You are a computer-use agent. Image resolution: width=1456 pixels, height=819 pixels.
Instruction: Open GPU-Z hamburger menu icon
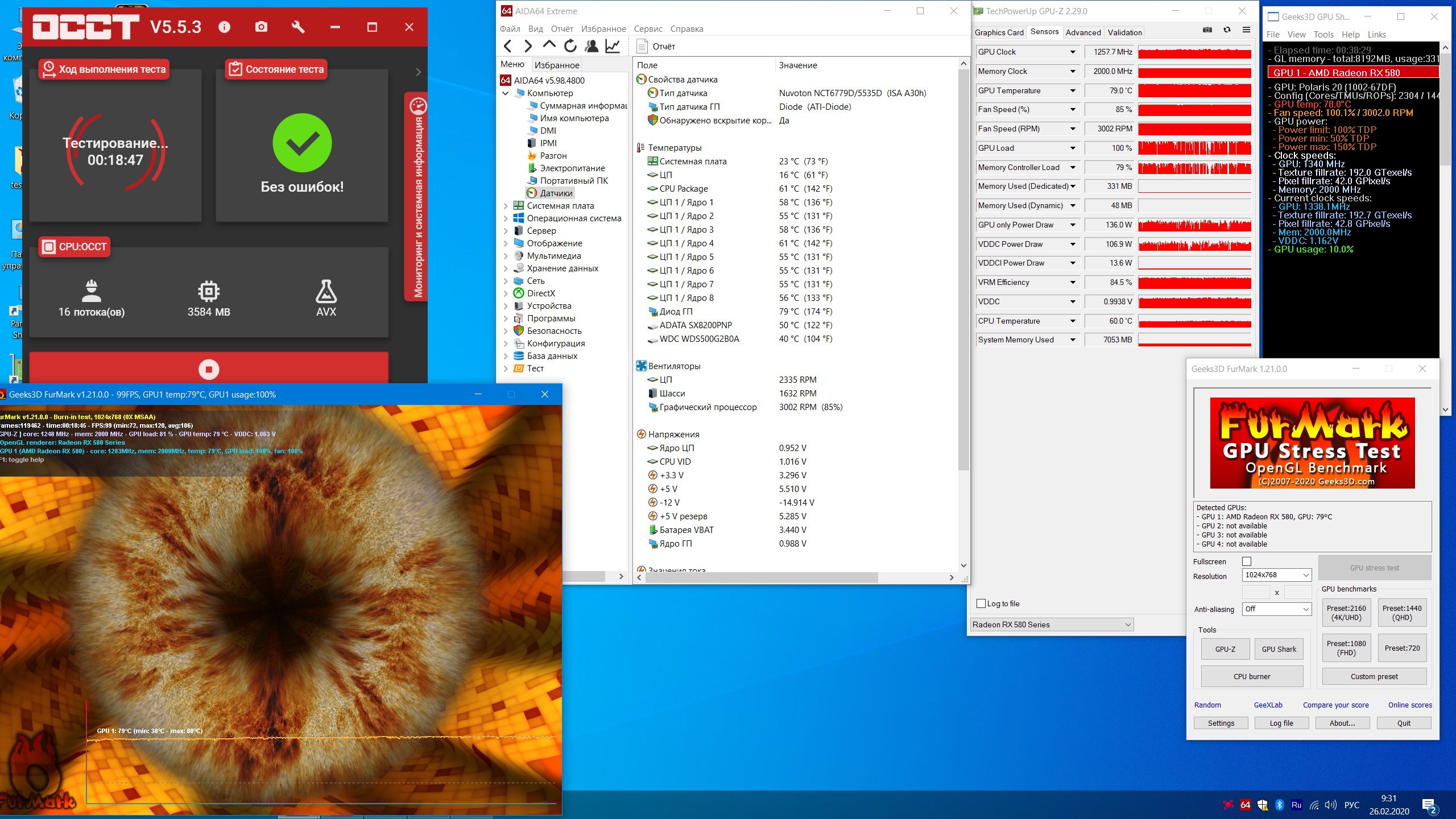pyautogui.click(x=1246, y=30)
